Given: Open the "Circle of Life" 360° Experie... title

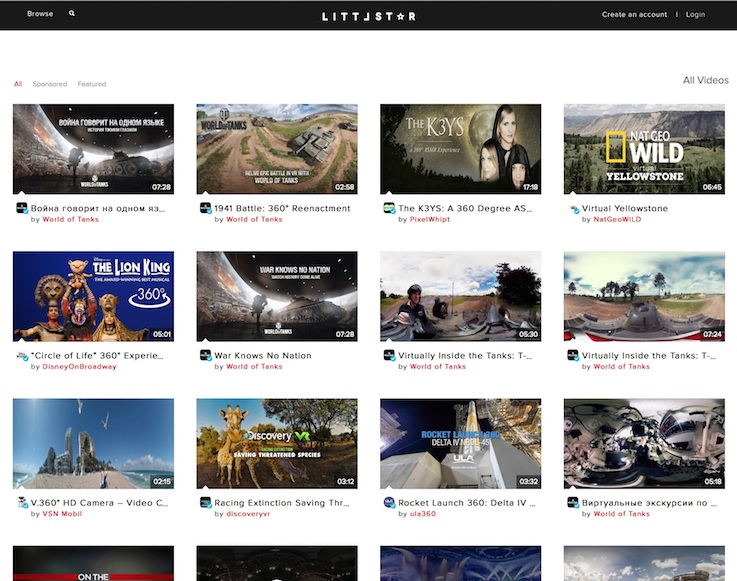Looking at the screenshot, I should [97, 355].
